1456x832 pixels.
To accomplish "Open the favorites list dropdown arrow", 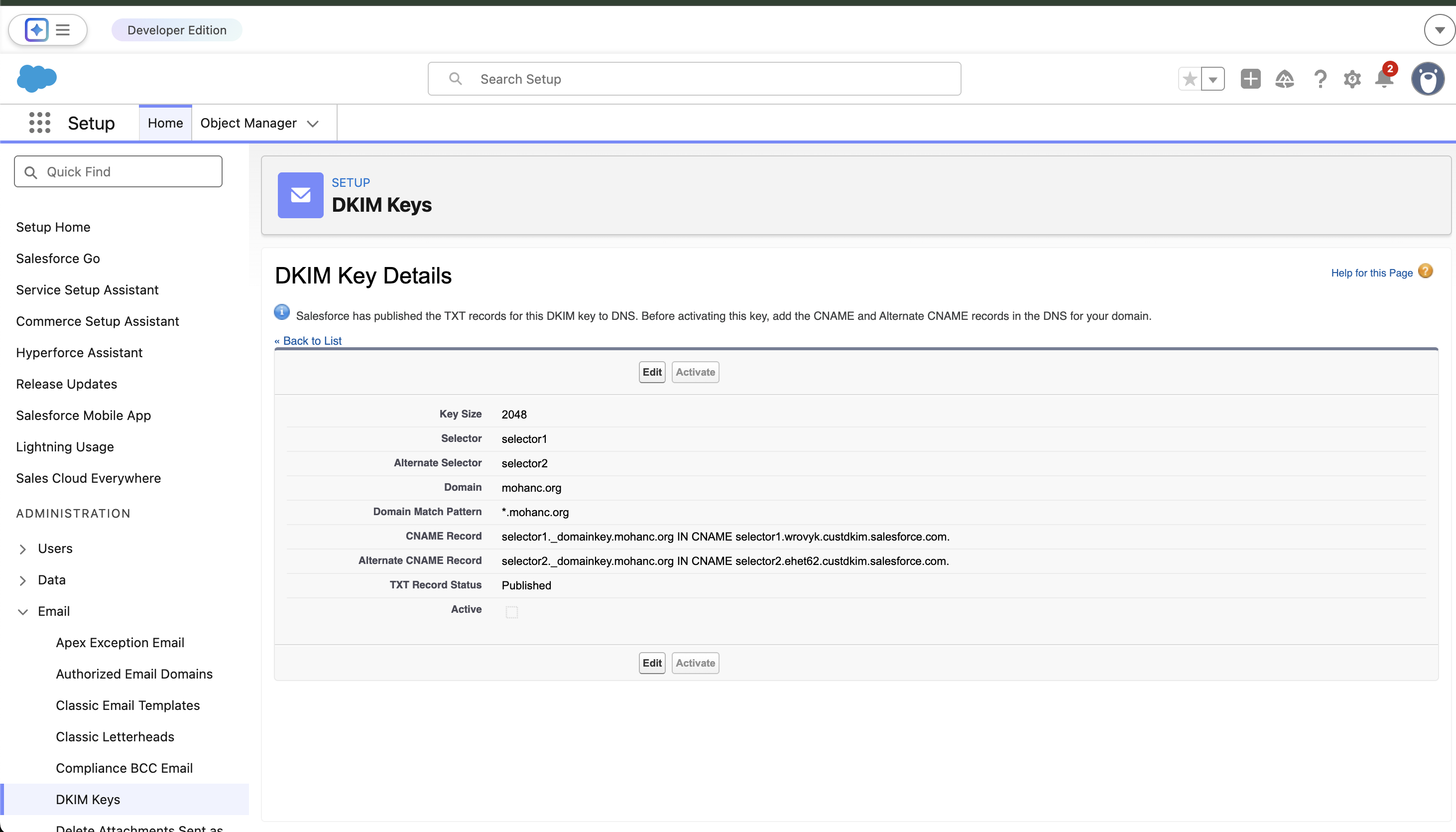I will pyautogui.click(x=1213, y=79).
